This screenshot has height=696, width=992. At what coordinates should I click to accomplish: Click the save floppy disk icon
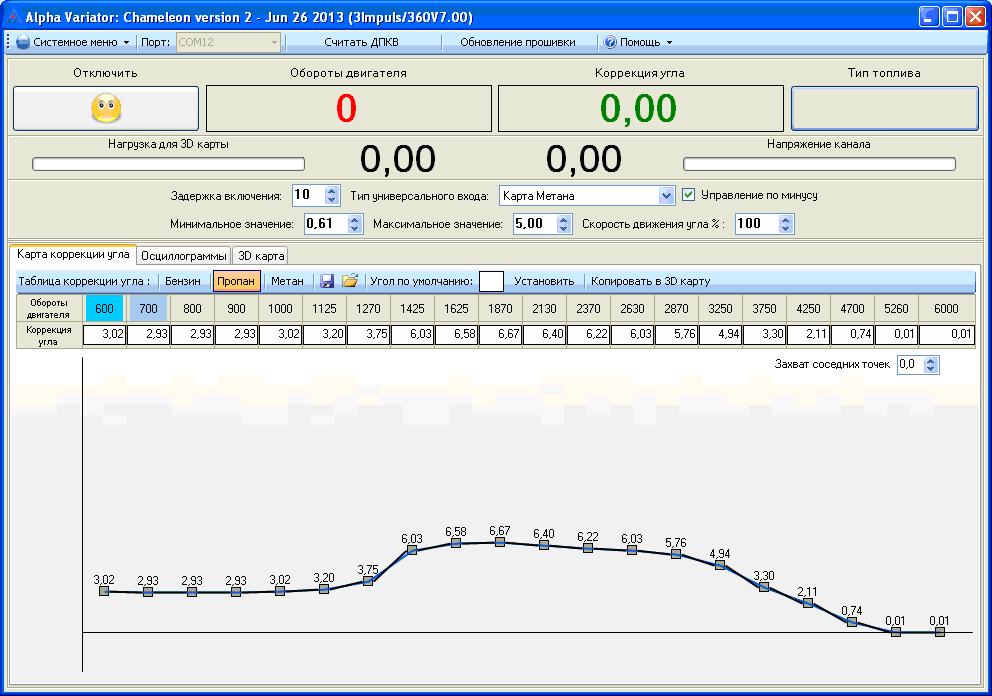[327, 282]
